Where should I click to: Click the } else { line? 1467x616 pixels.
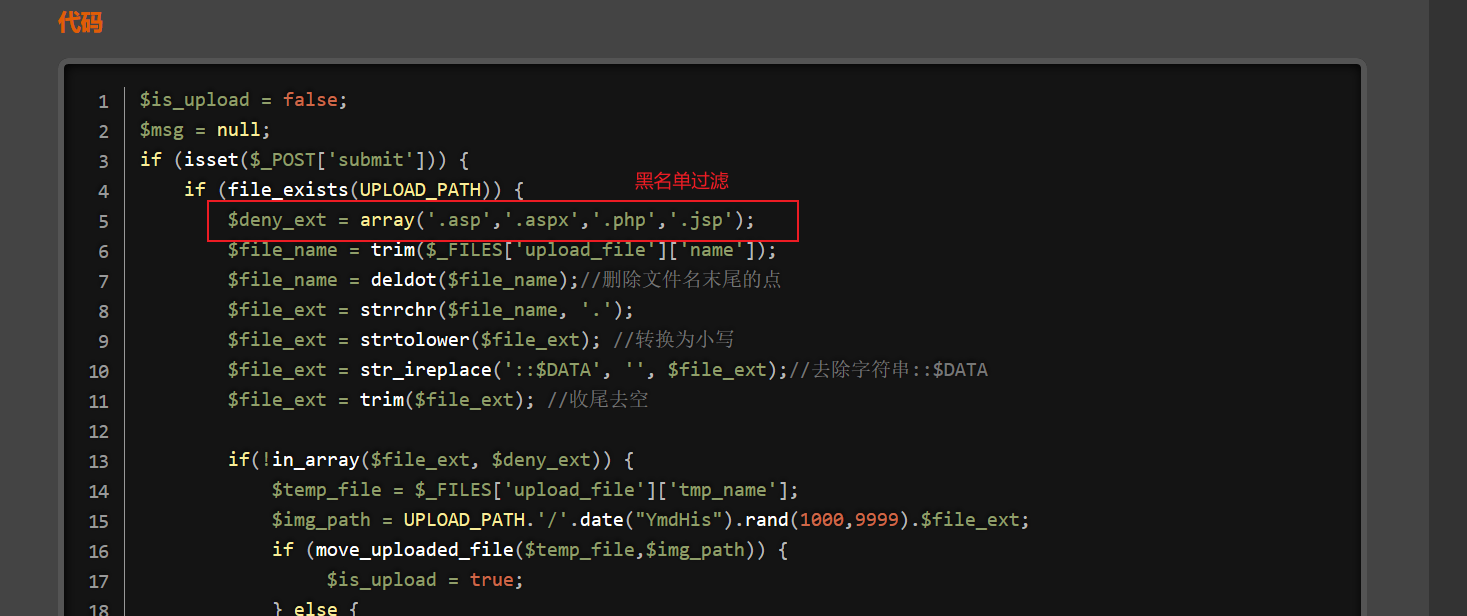pyautogui.click(x=315, y=608)
